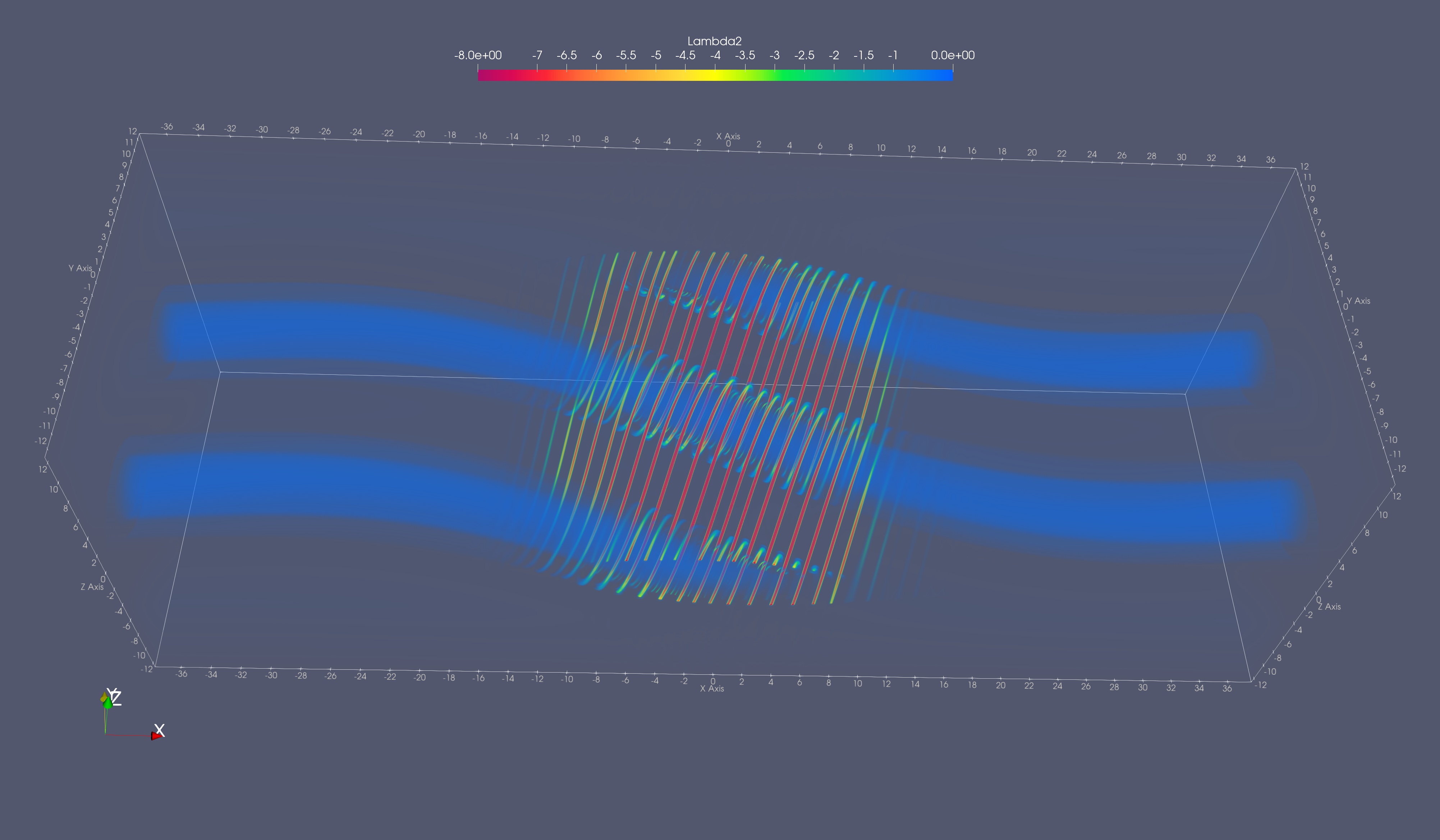The width and height of the screenshot is (1440, 840).
Task: Click the red X arrow of the orientation widget
Action: 157,736
